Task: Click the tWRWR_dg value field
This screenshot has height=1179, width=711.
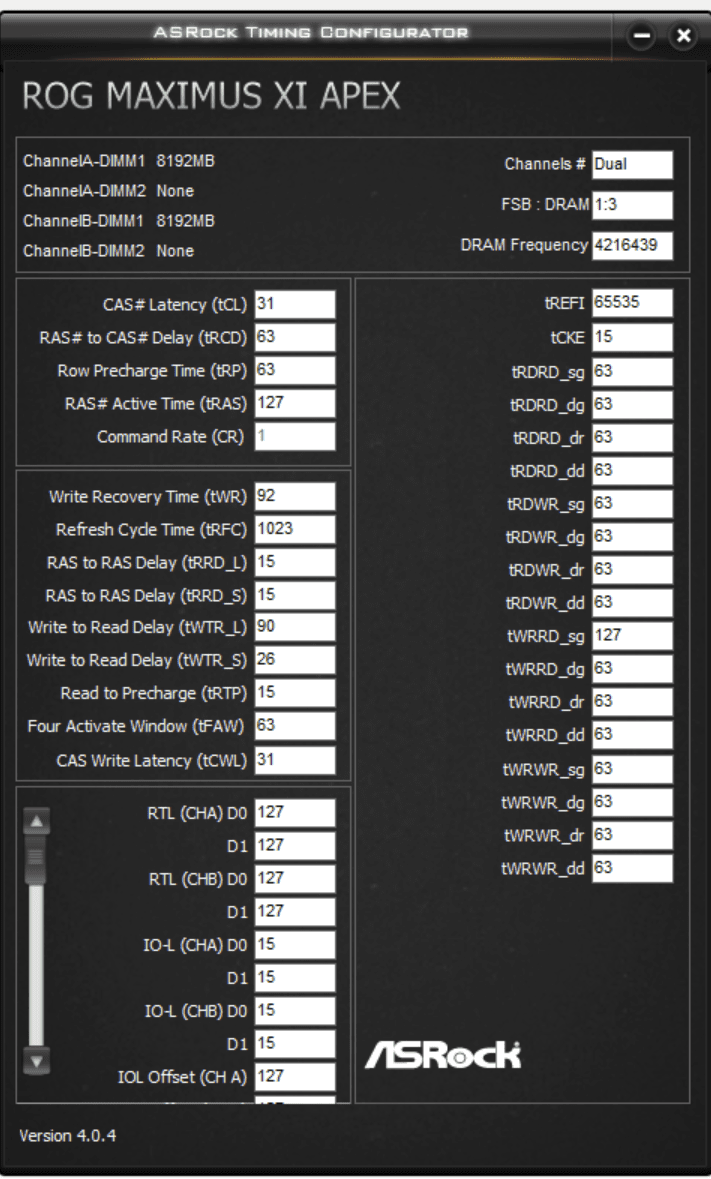Action: 633,802
